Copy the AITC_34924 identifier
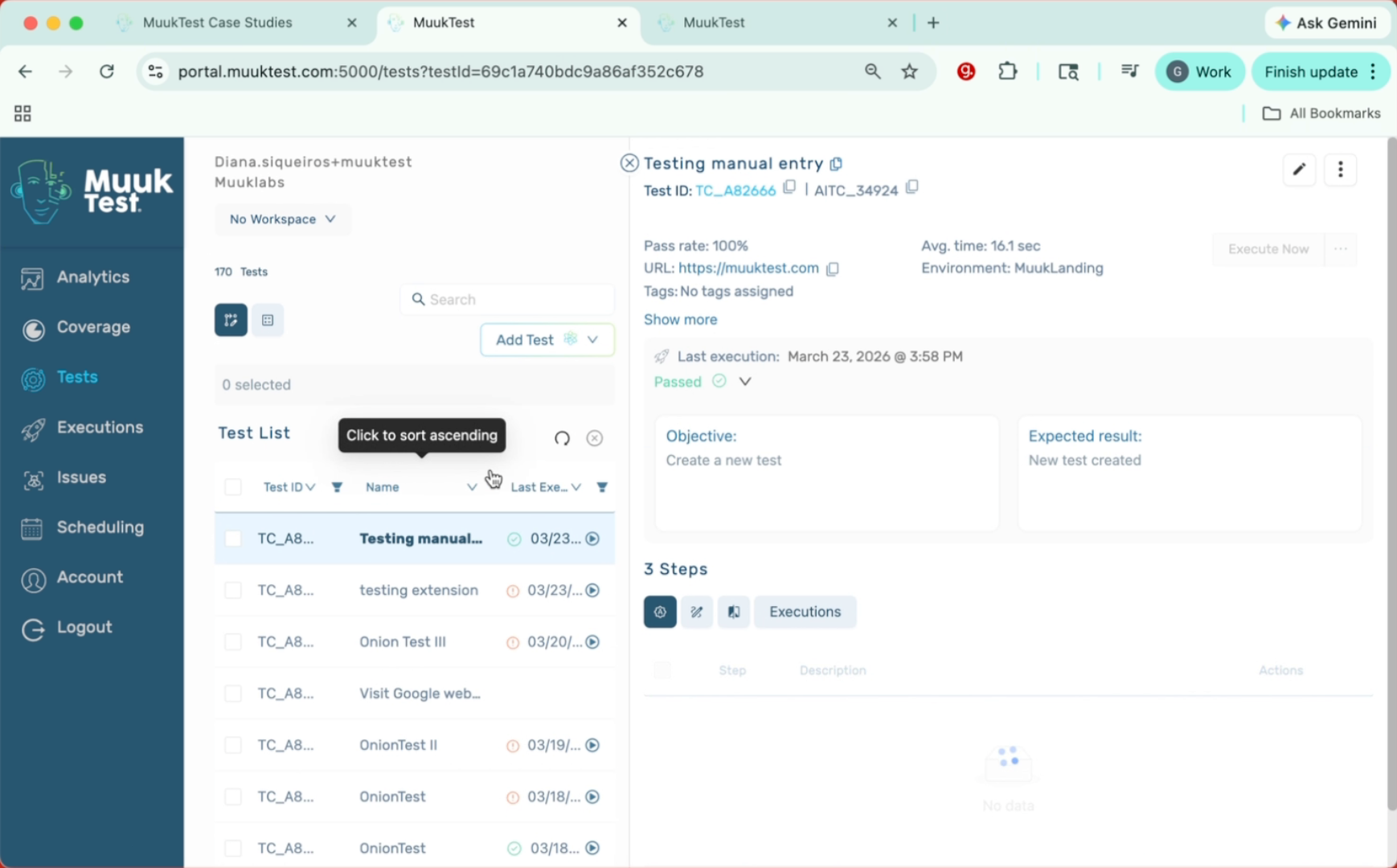The width and height of the screenshot is (1397, 868). coord(912,187)
